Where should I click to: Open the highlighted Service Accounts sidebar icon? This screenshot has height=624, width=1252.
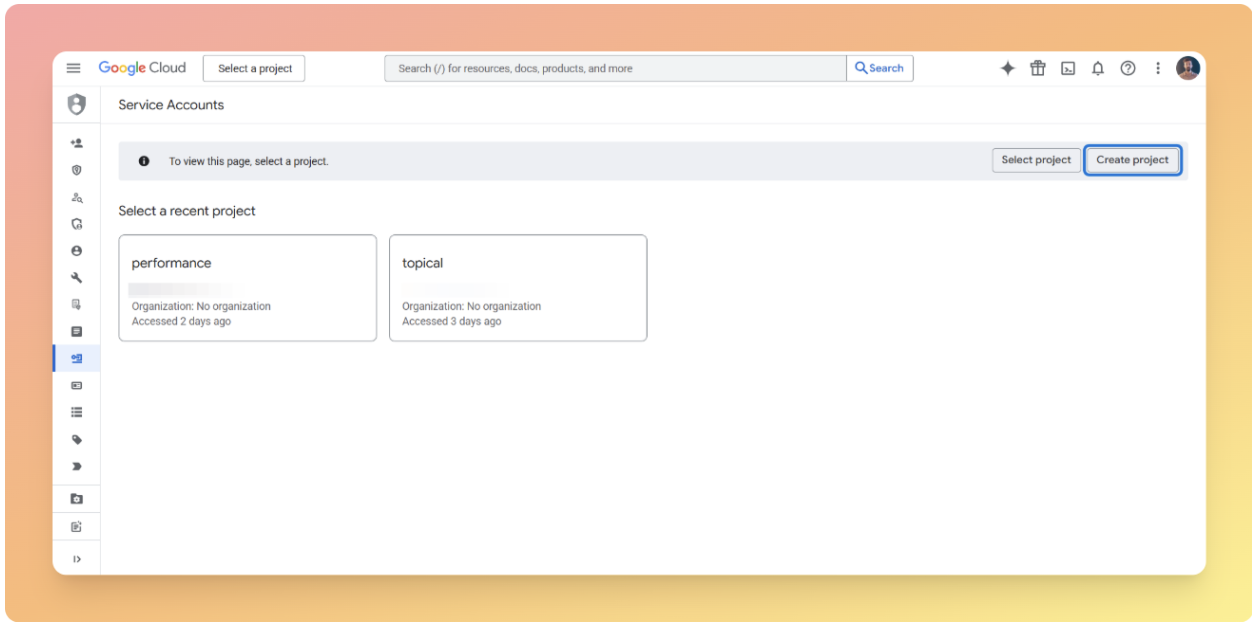77,357
